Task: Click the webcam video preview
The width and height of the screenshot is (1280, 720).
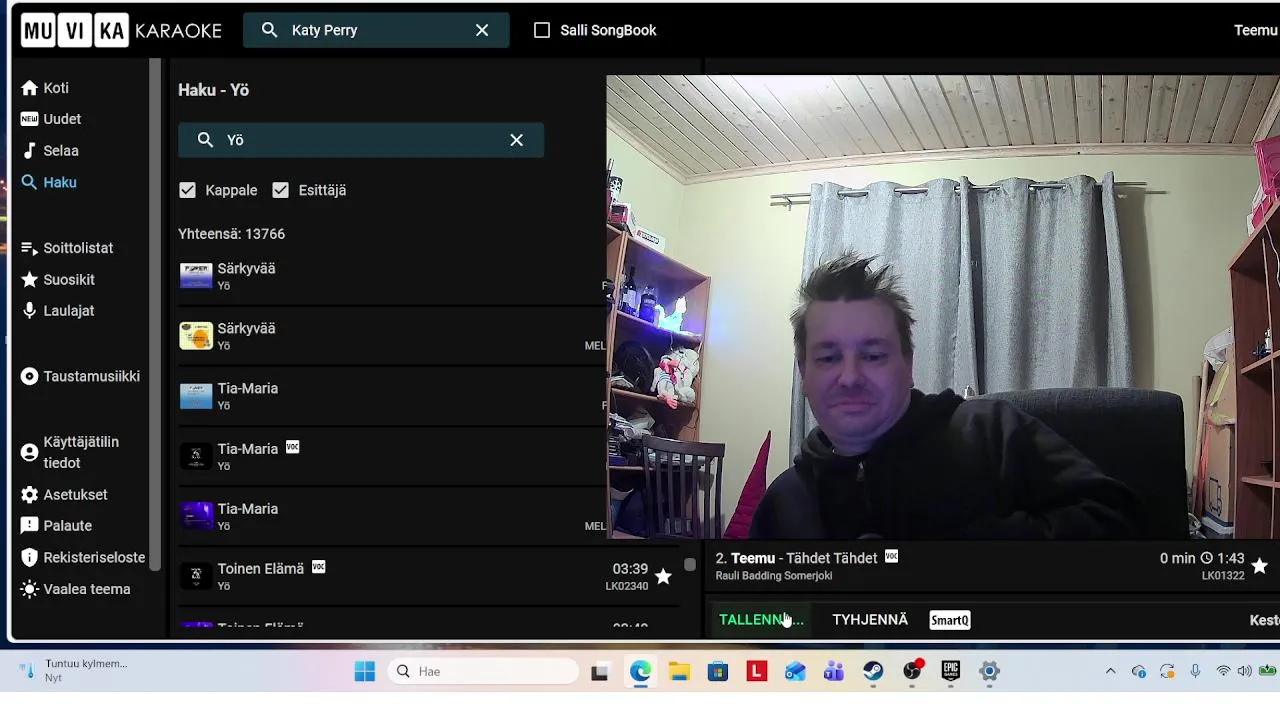Action: (943, 307)
